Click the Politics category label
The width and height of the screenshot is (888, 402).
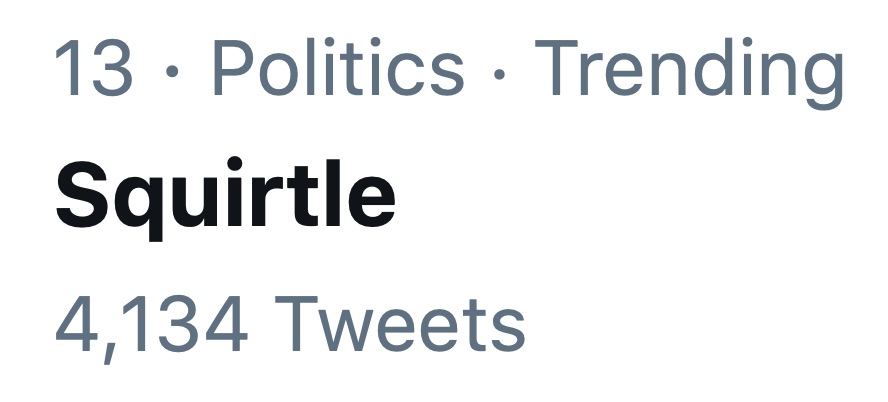coord(337,70)
